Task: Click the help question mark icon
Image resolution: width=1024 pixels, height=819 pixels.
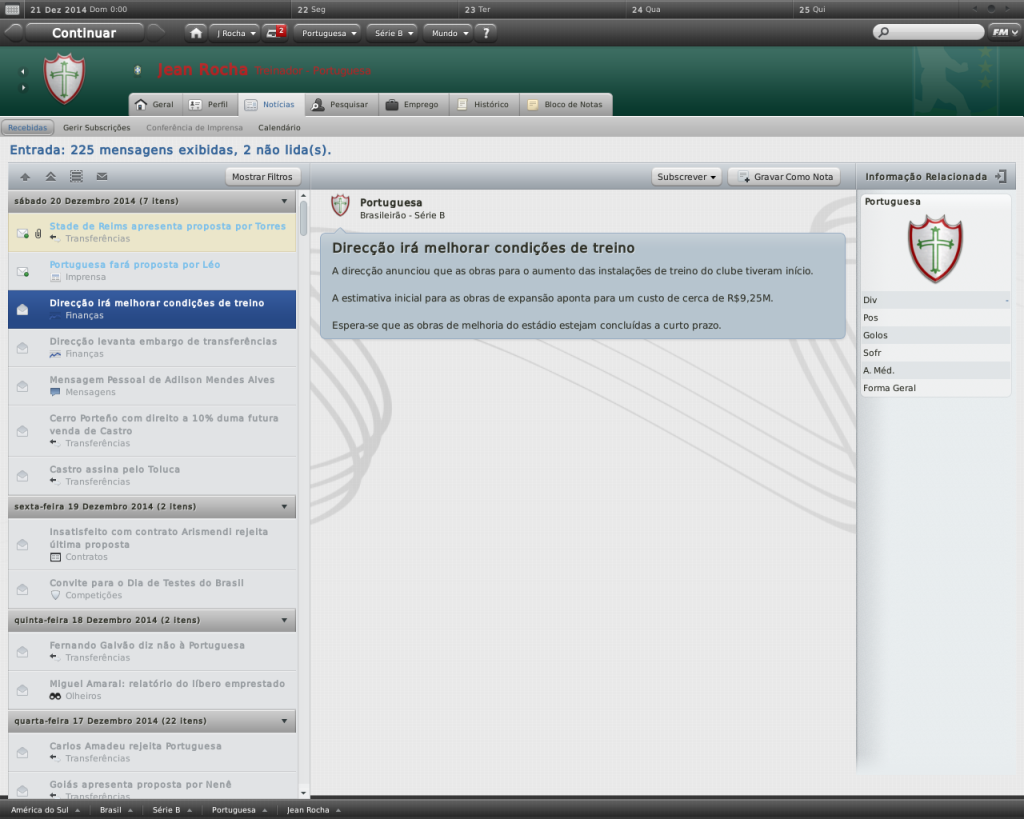Action: coord(486,33)
